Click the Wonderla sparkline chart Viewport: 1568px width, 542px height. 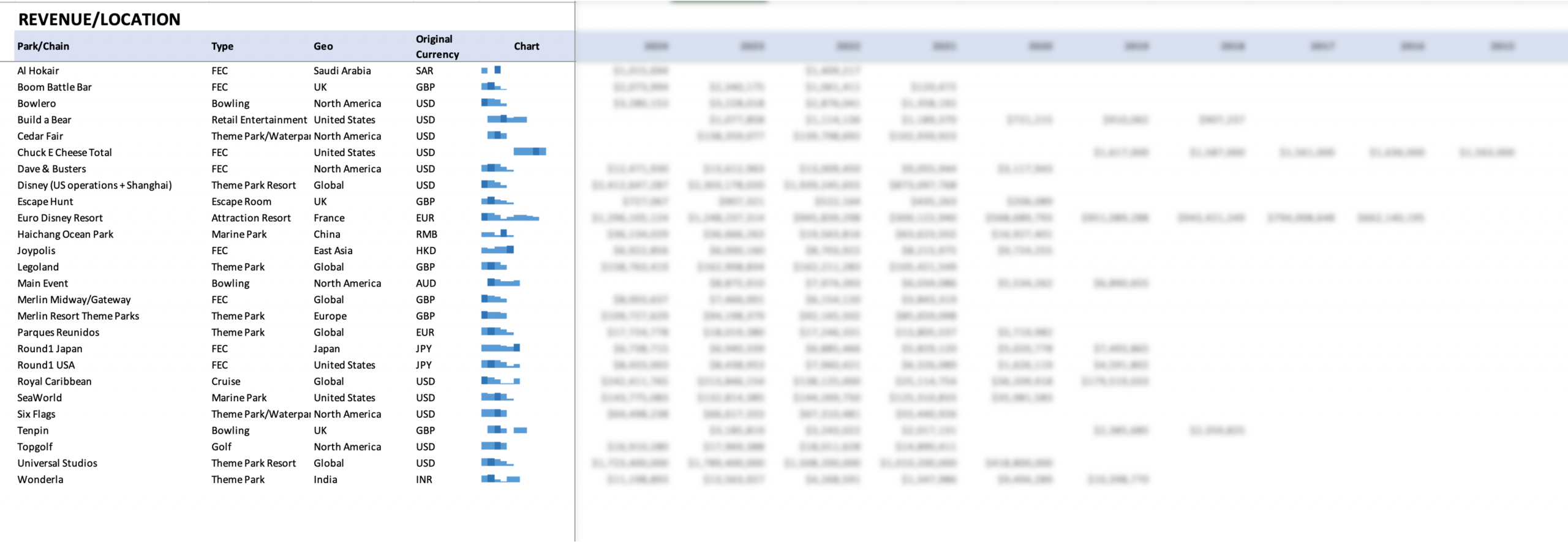(500, 479)
